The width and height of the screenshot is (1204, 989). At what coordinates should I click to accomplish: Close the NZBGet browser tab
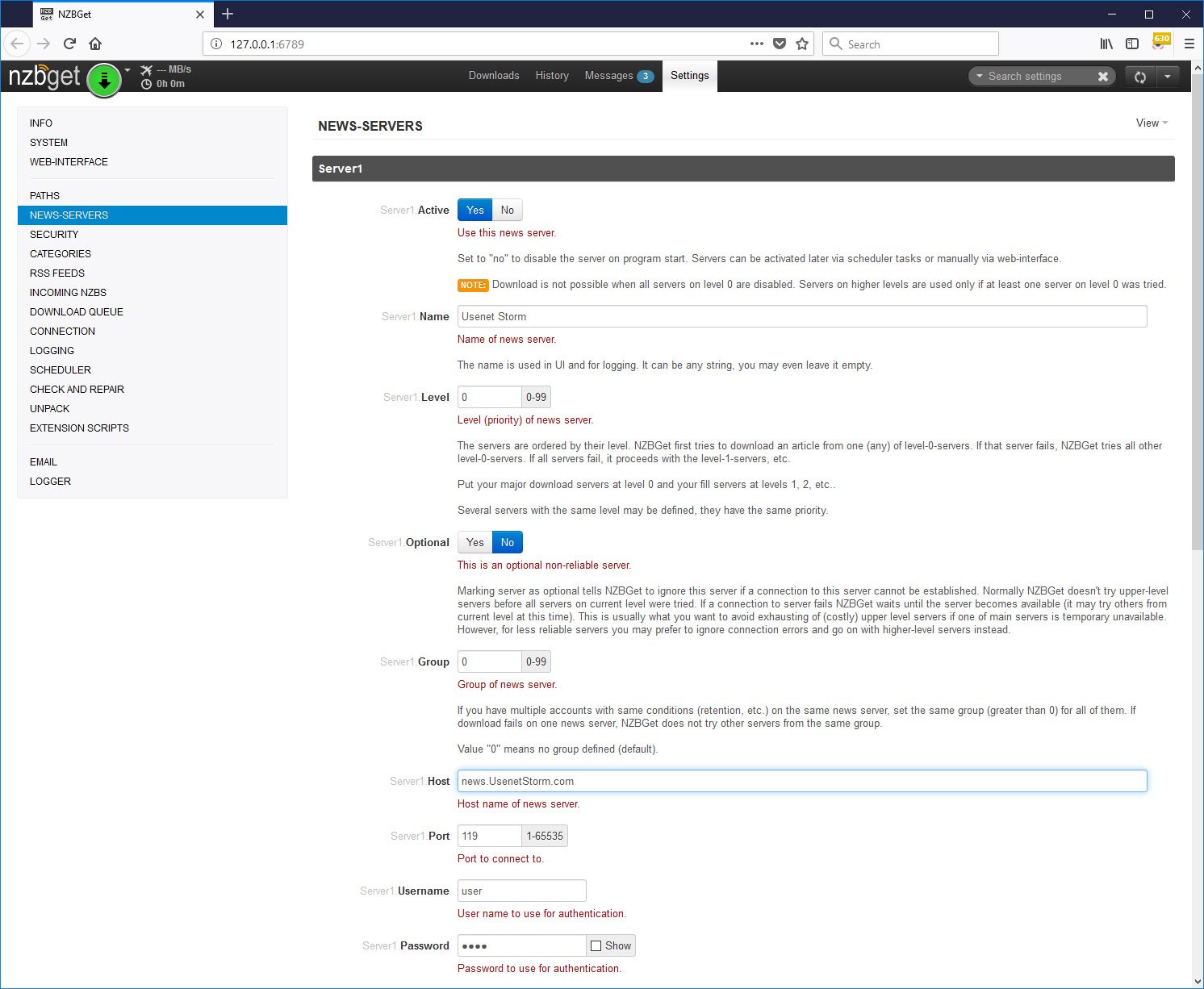click(x=200, y=15)
